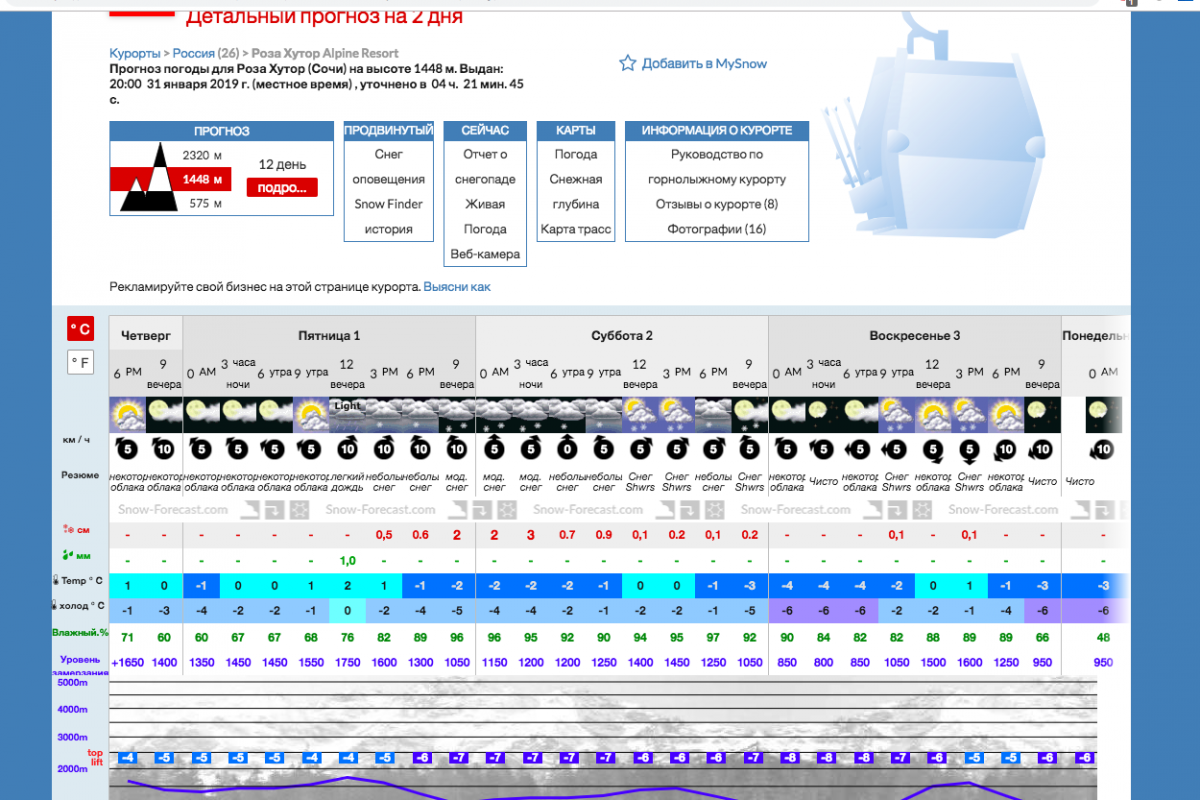The height and width of the screenshot is (800, 1200).
Task: Open Снежная глубина link
Action: tap(576, 191)
